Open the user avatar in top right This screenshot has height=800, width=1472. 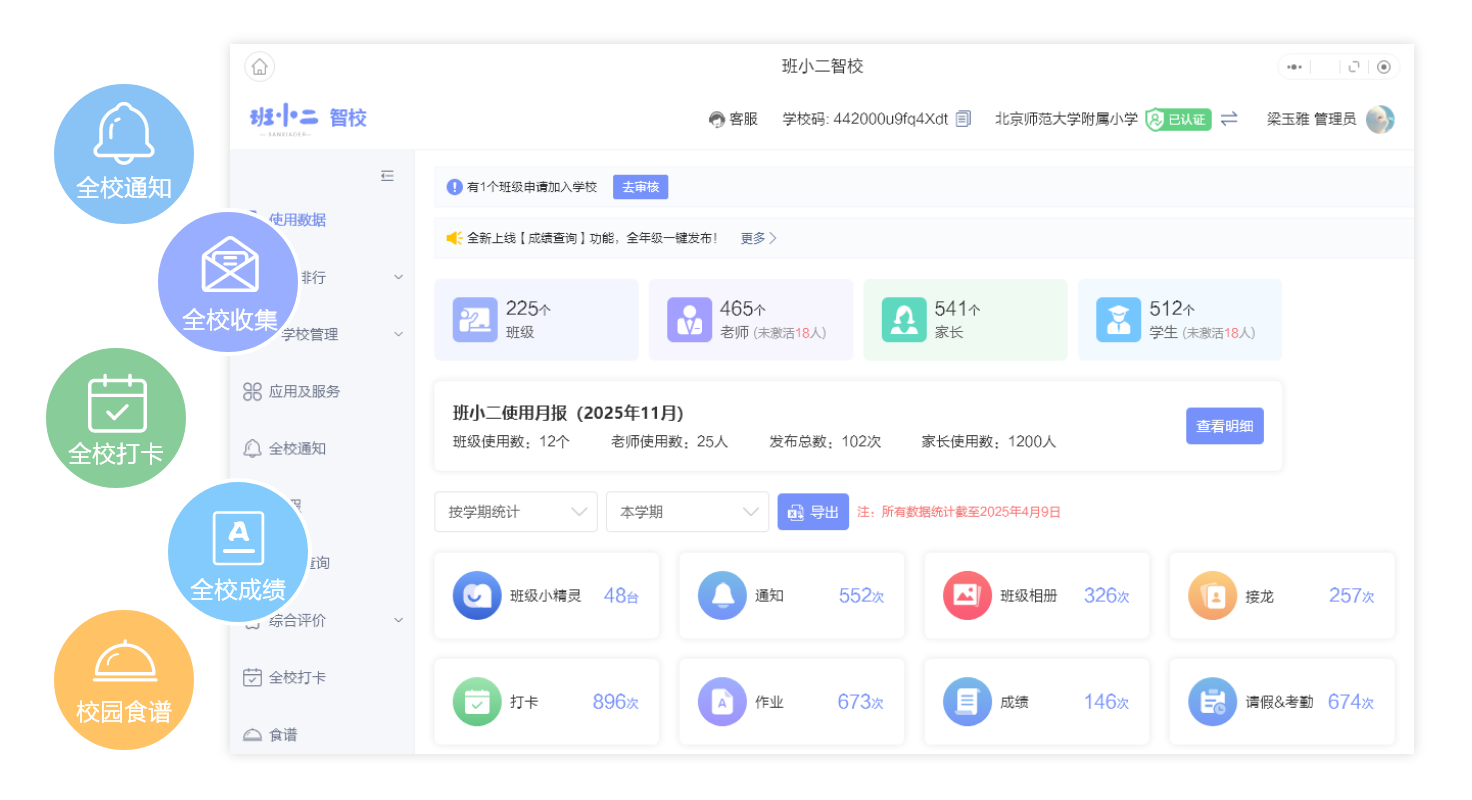click(1380, 119)
